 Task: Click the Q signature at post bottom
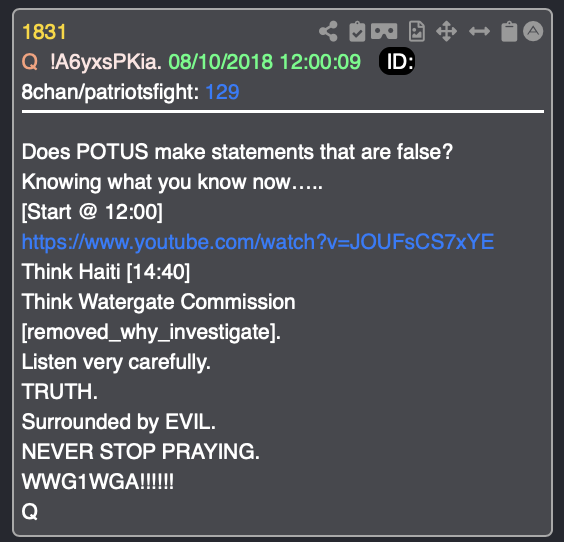(x=29, y=511)
